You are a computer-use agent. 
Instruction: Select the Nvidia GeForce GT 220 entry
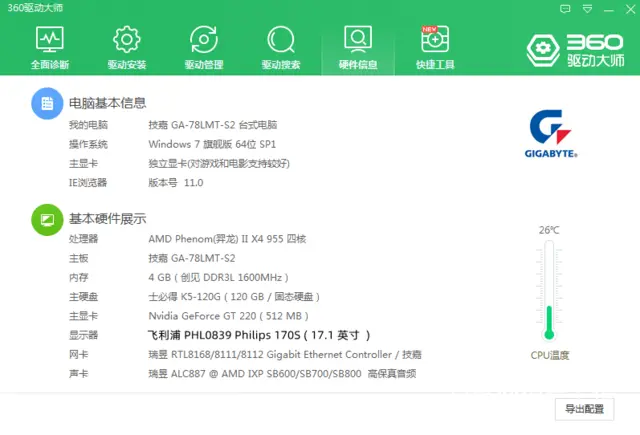(x=229, y=316)
